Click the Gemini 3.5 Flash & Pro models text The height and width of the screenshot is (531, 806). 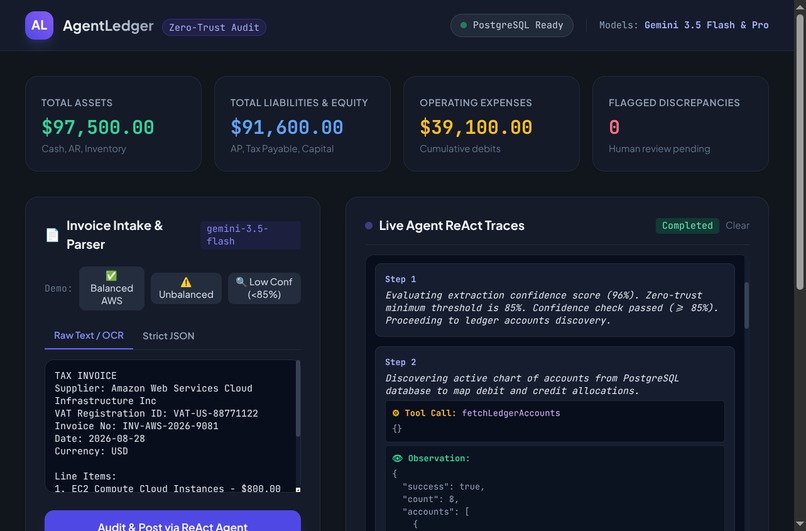(x=706, y=25)
